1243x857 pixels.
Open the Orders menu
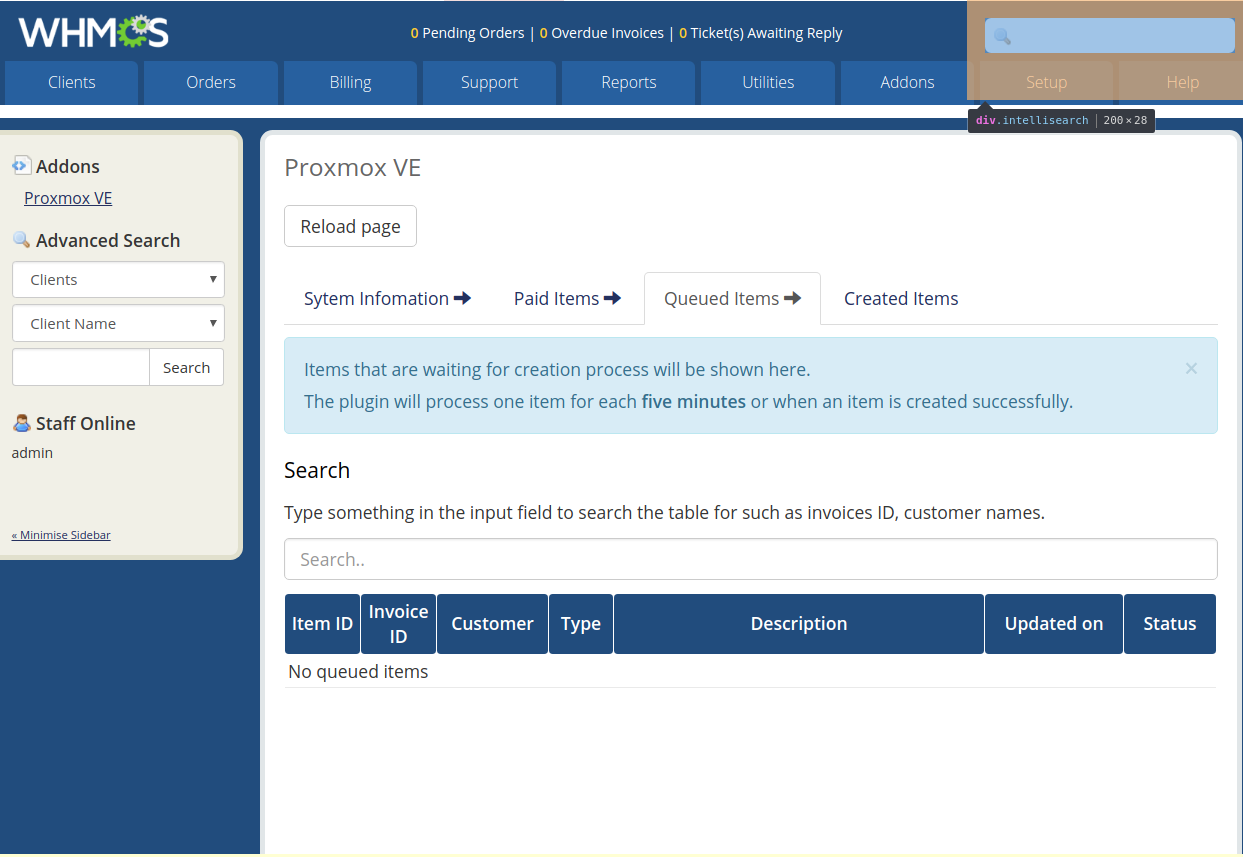tap(211, 82)
